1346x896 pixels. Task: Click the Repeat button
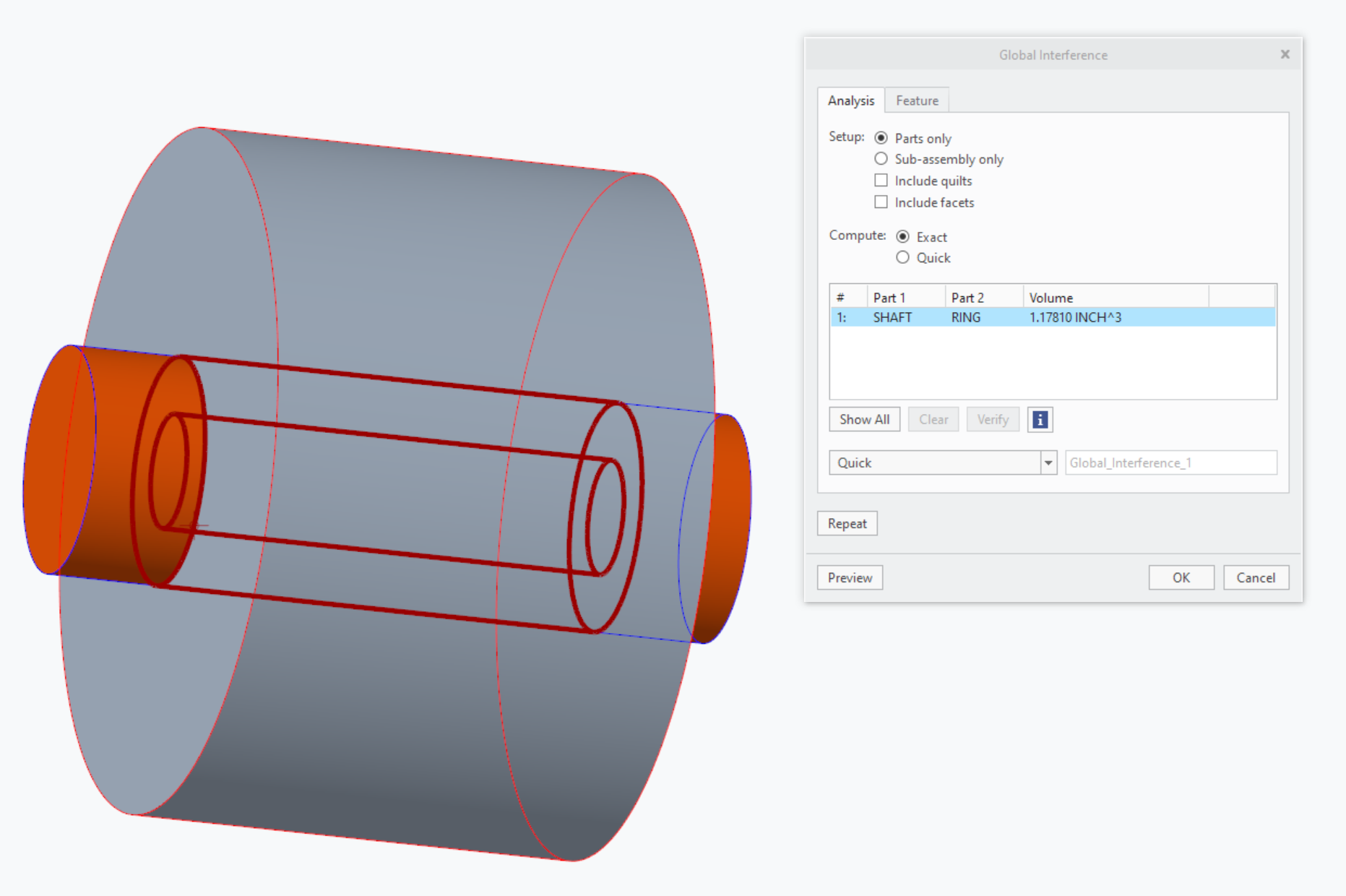[x=847, y=523]
